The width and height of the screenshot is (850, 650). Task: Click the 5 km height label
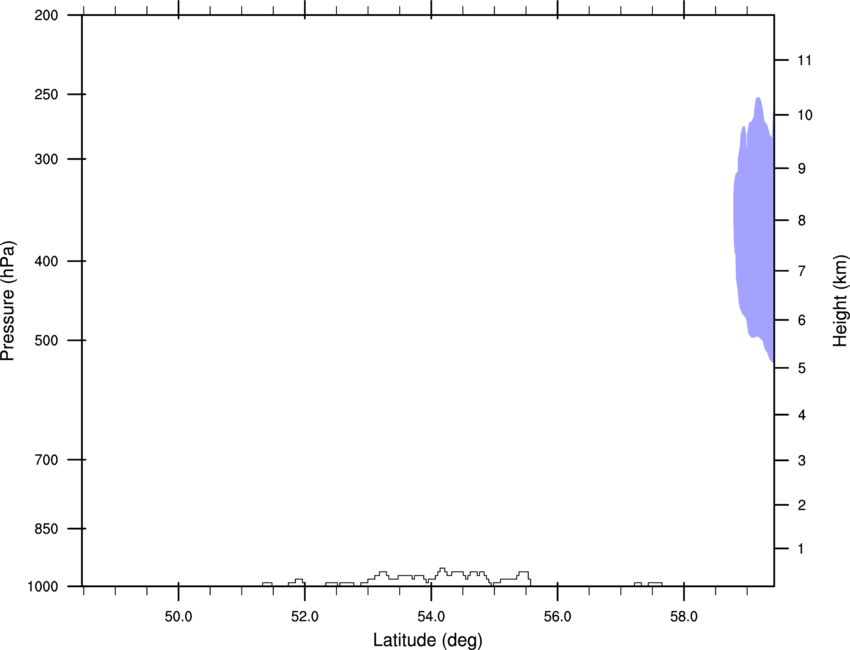[802, 369]
